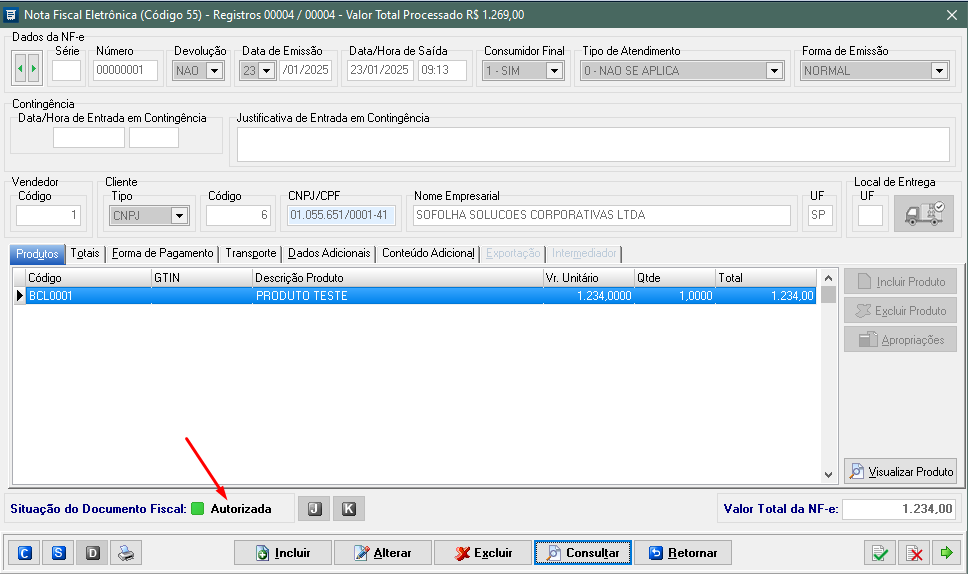The width and height of the screenshot is (968, 575).
Task: Open the Forma de Emissão dropdown
Action: (x=938, y=71)
